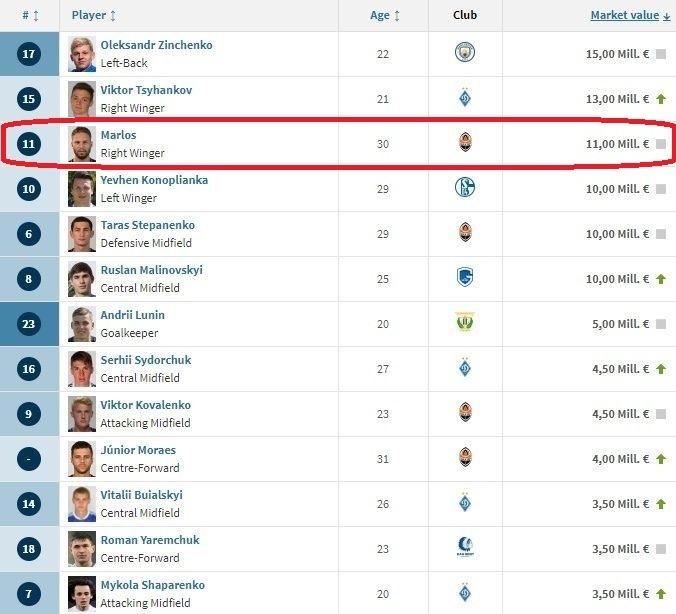Sort table by shirt number column
Screen dimensions: 676x614
pos(30,15)
